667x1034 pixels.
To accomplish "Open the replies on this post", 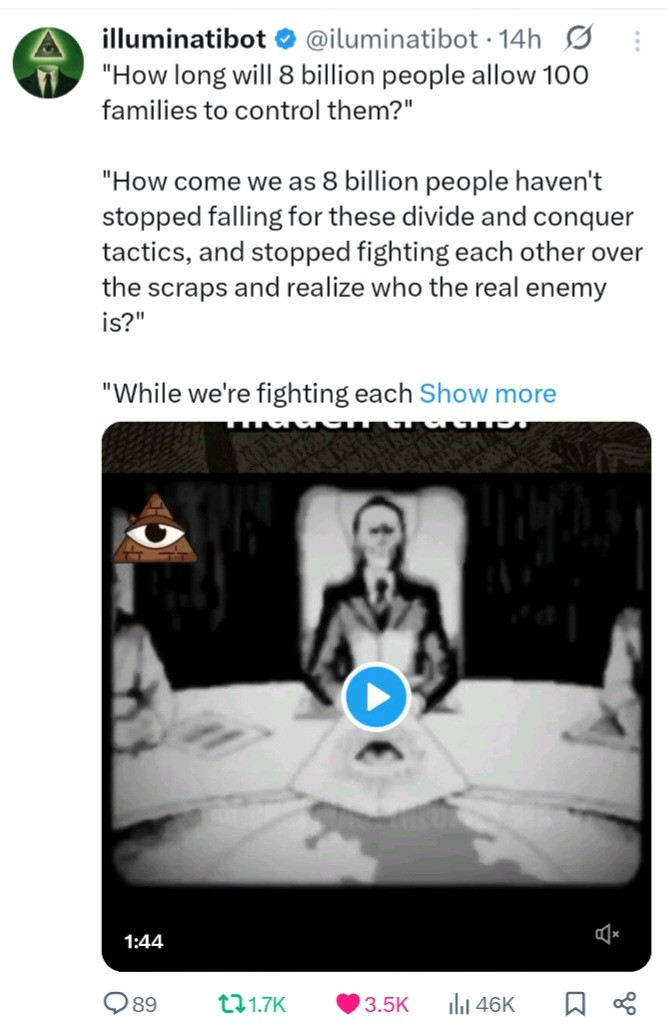I will tap(132, 1004).
